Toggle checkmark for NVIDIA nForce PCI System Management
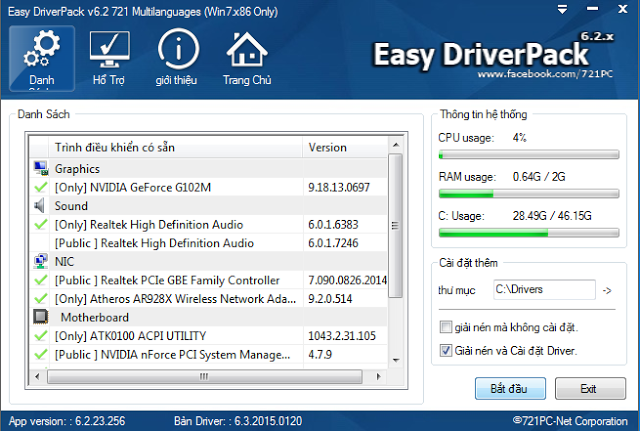 point(40,354)
